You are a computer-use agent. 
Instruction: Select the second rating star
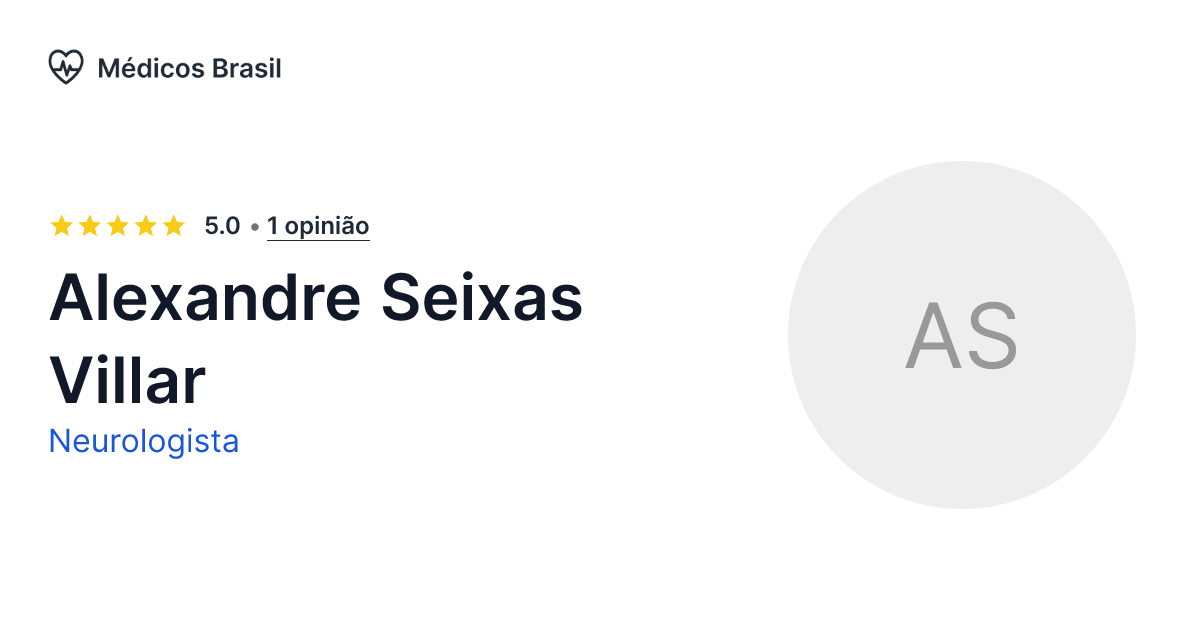[88, 225]
